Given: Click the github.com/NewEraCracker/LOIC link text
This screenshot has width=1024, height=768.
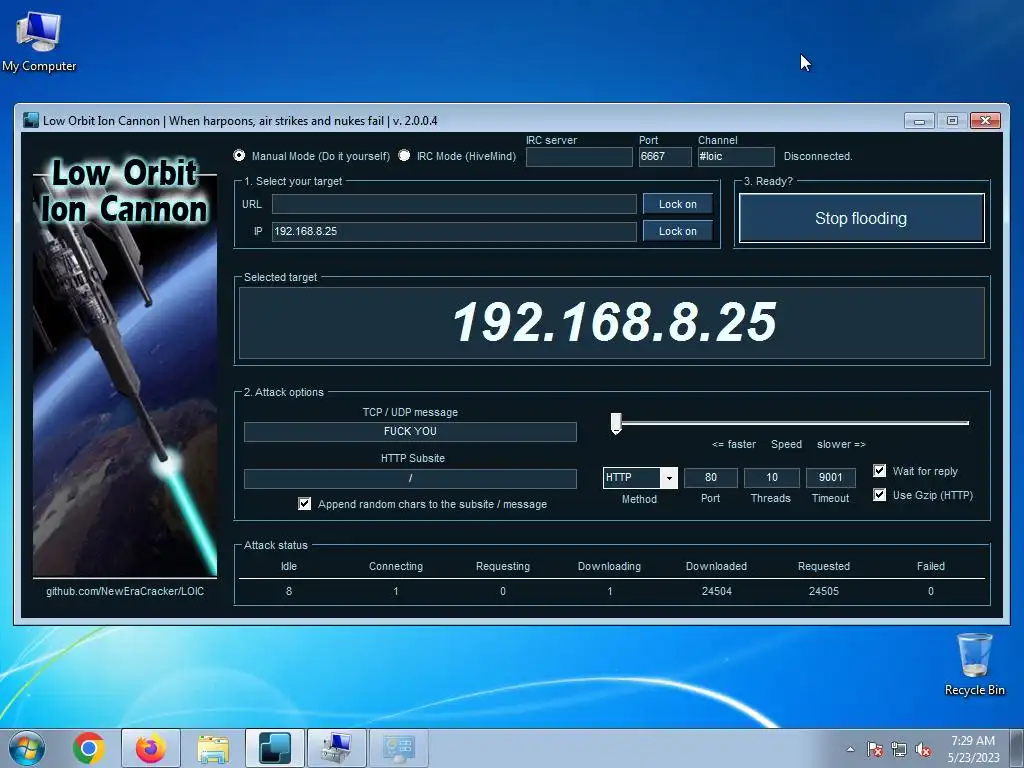Looking at the screenshot, I should (x=125, y=591).
